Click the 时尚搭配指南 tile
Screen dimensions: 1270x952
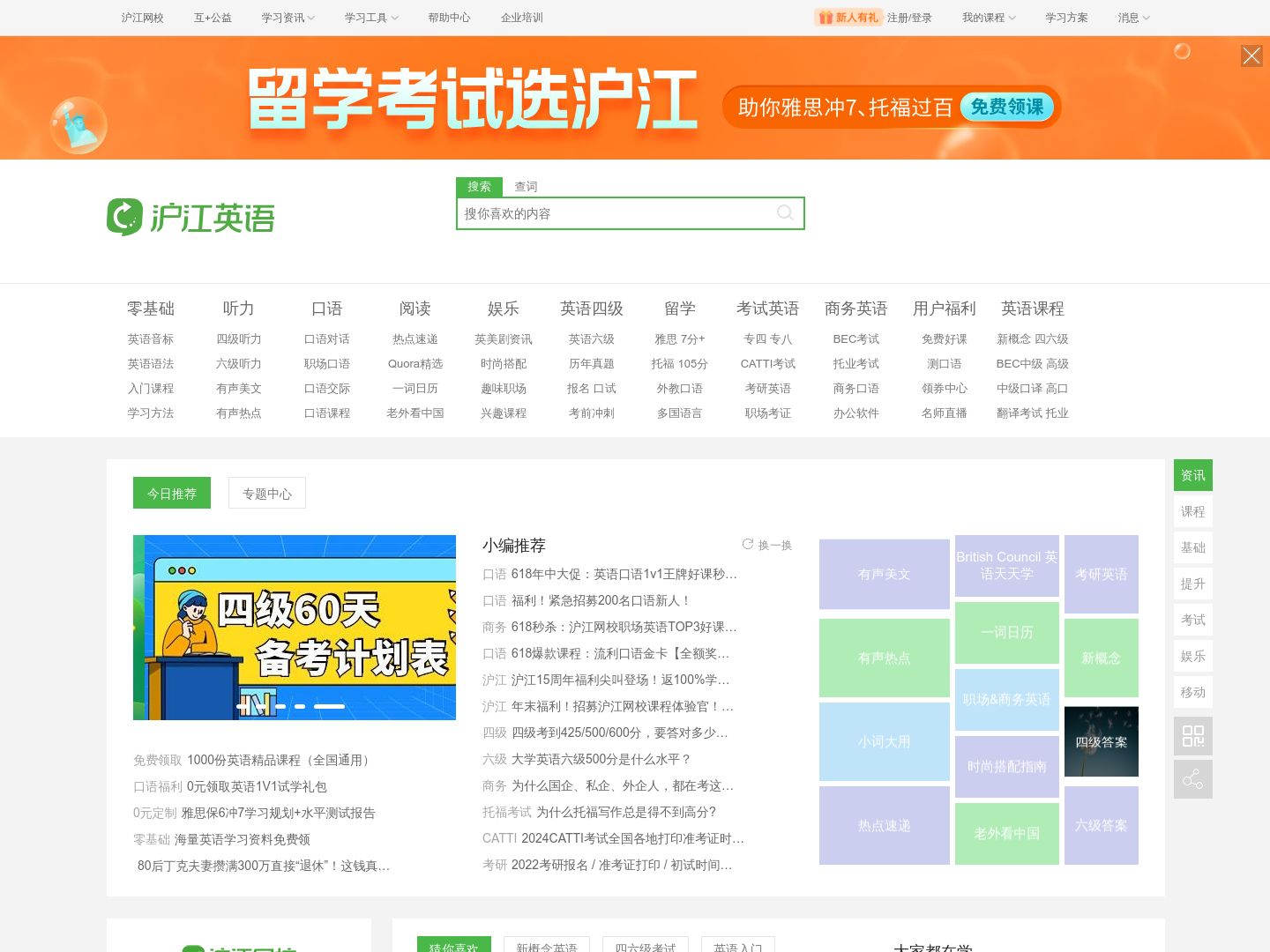(x=1007, y=766)
